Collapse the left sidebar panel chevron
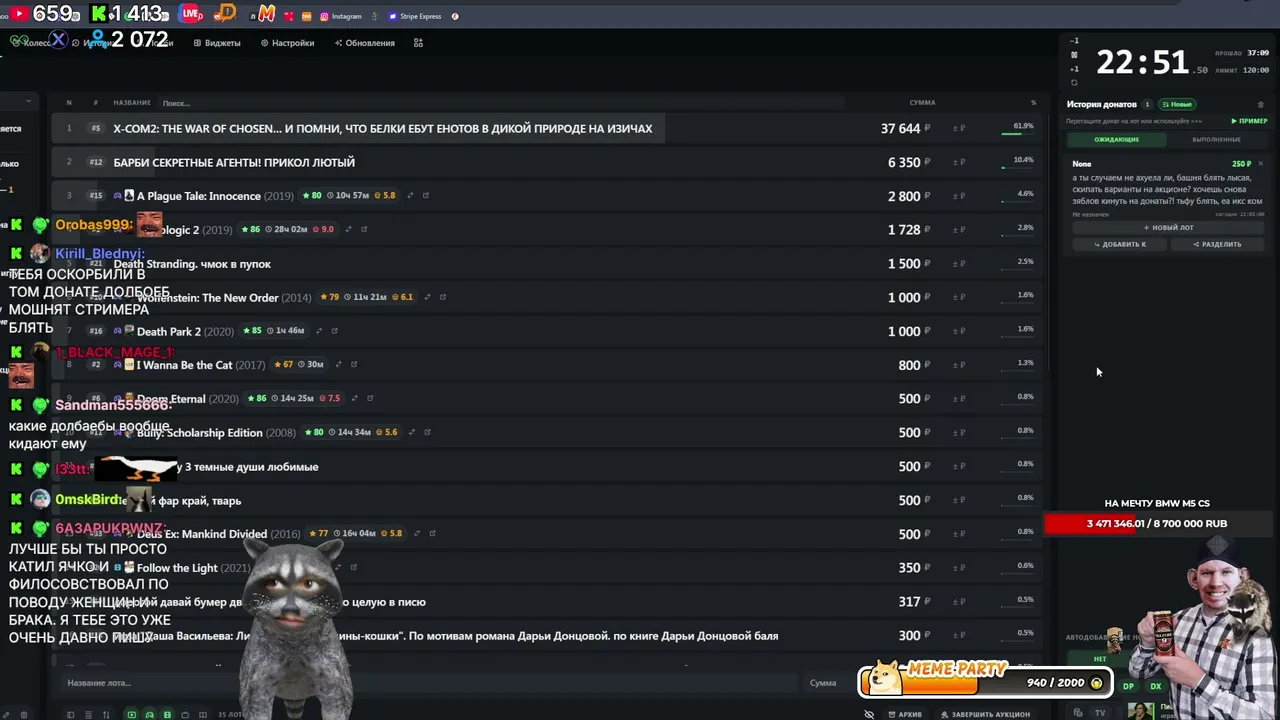The image size is (1280, 720). pyautogui.click(x=28, y=102)
